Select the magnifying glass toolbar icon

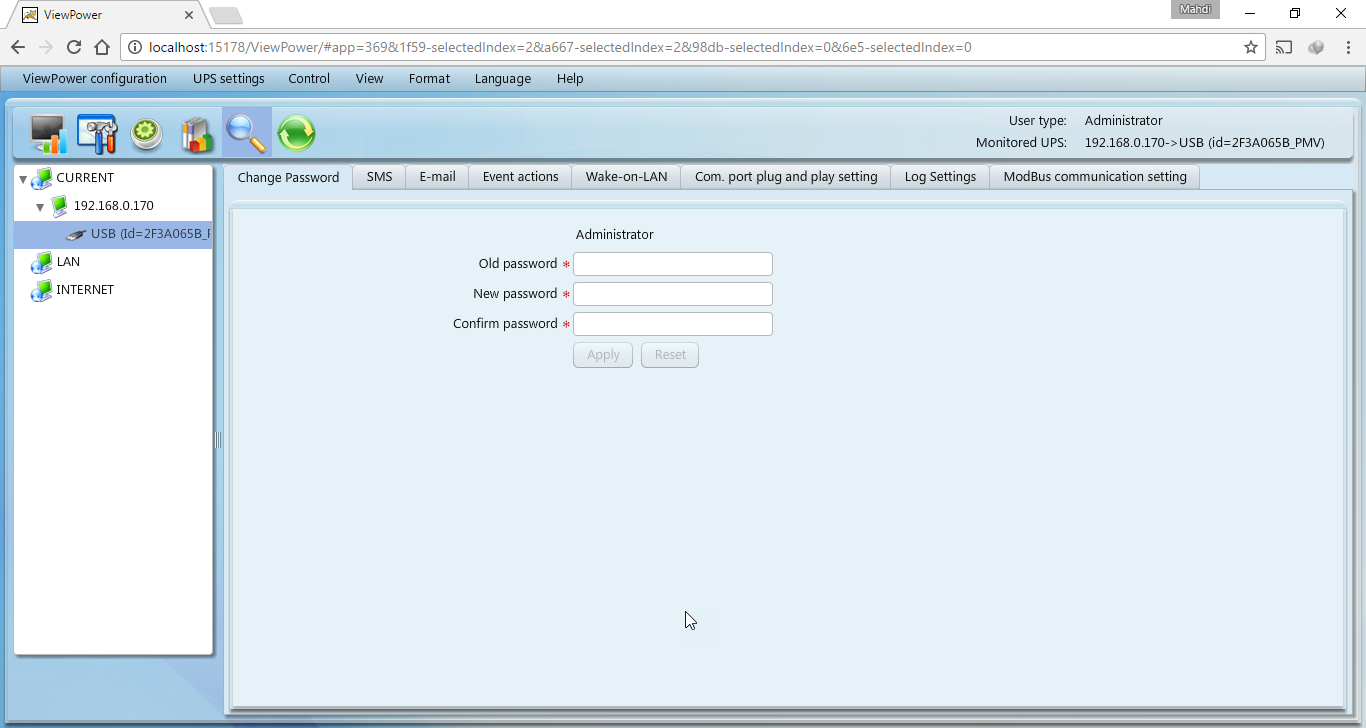[x=246, y=133]
